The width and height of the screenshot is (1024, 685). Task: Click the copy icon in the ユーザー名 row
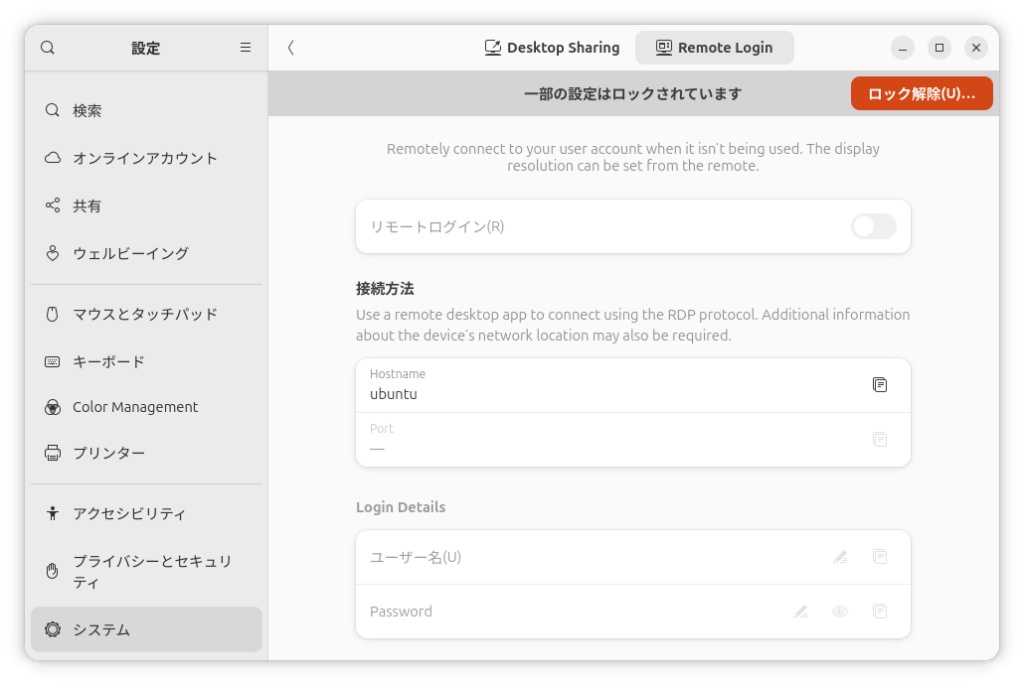coord(879,557)
